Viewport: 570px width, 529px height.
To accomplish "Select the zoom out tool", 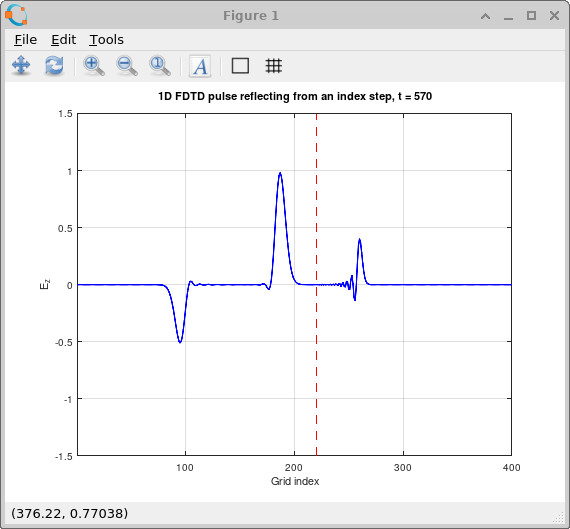I will [x=127, y=66].
